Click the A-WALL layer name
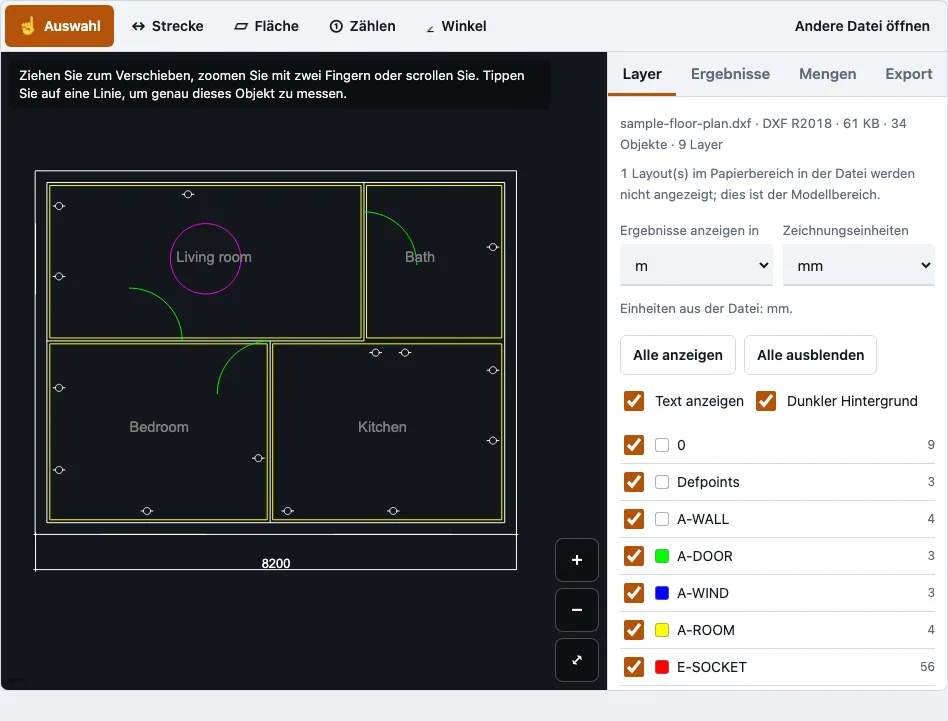Screen dimensions: 948x721 (x=703, y=519)
